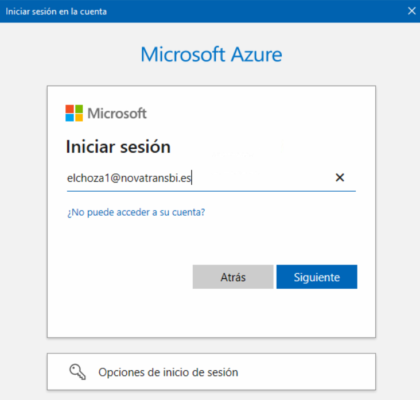This screenshot has width=420, height=400.
Task: Click the Iniciar sesión heading text
Action: [118, 147]
